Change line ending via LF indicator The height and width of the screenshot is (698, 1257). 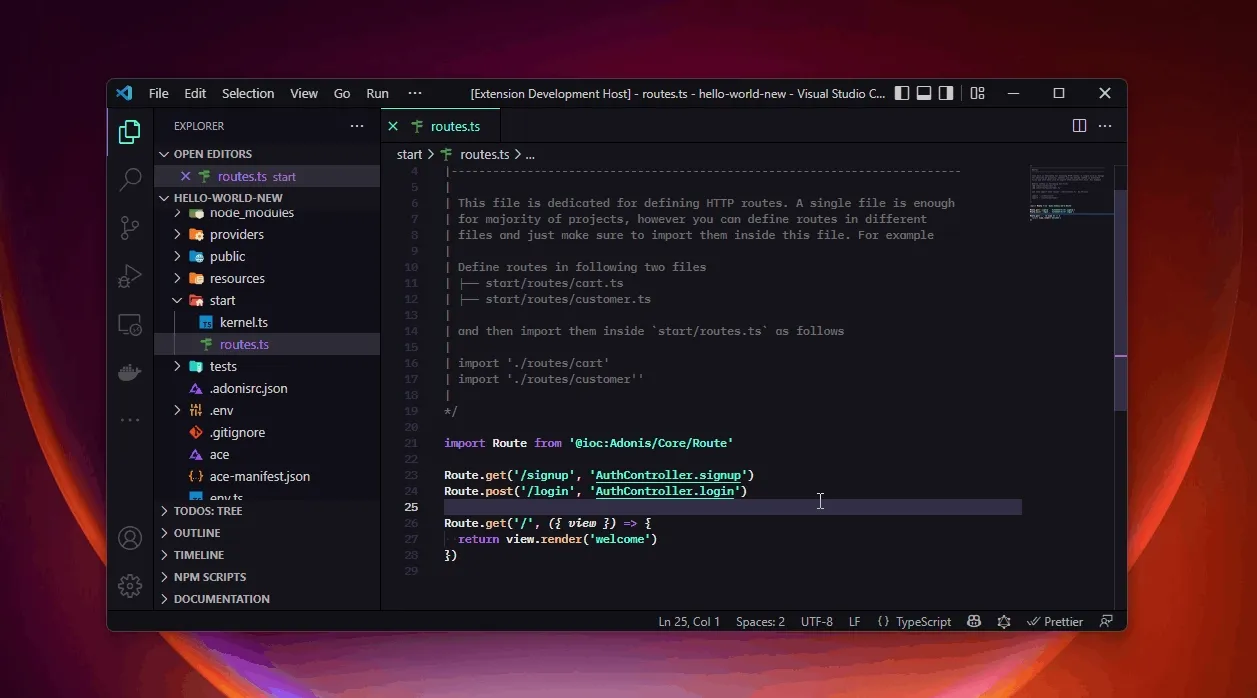pos(854,621)
